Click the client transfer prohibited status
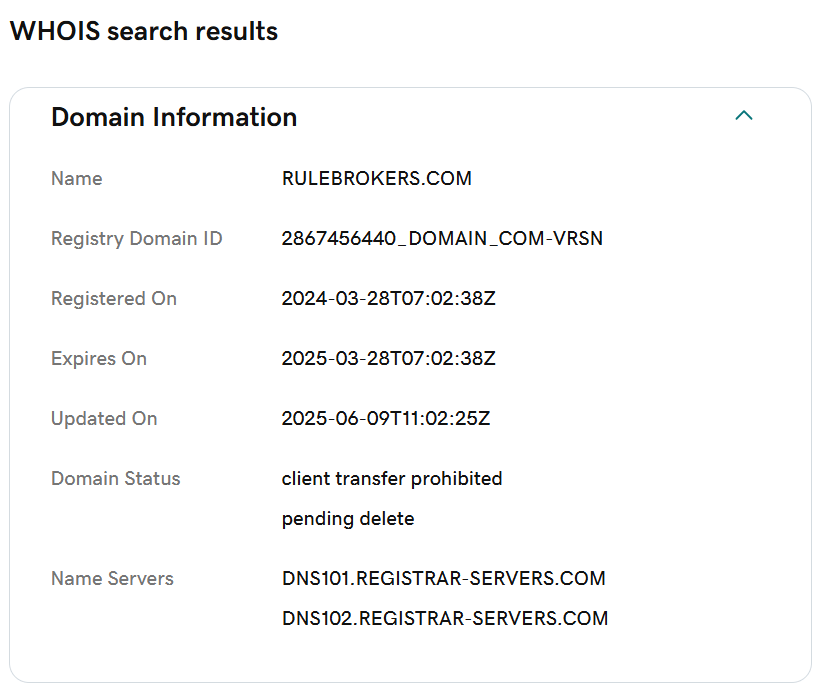This screenshot has width=826, height=695. pos(392,479)
